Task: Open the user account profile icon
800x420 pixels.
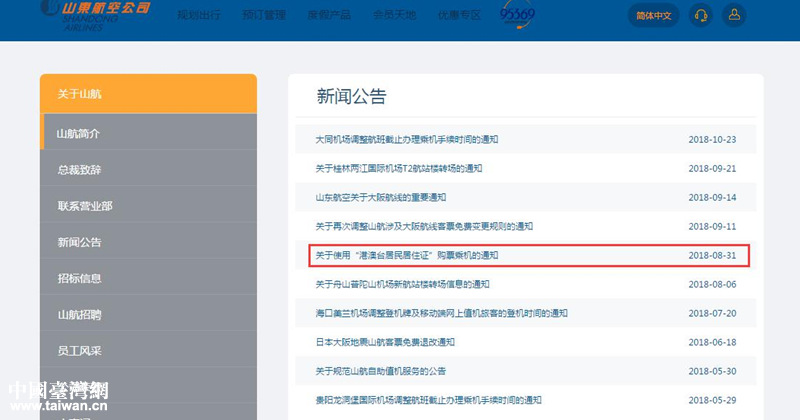Action: (734, 15)
